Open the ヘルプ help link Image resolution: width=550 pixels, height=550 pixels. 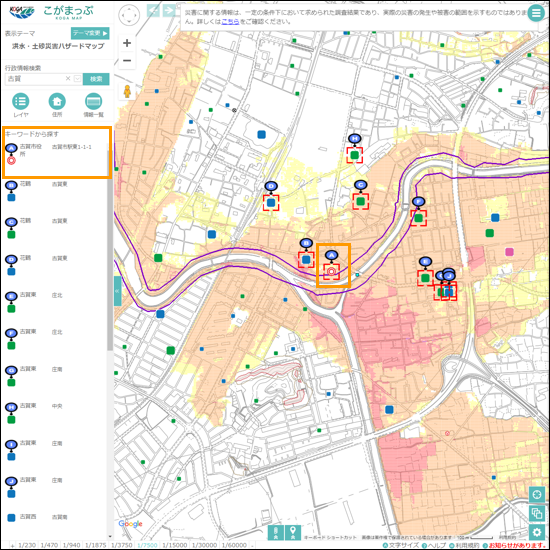coord(434,545)
